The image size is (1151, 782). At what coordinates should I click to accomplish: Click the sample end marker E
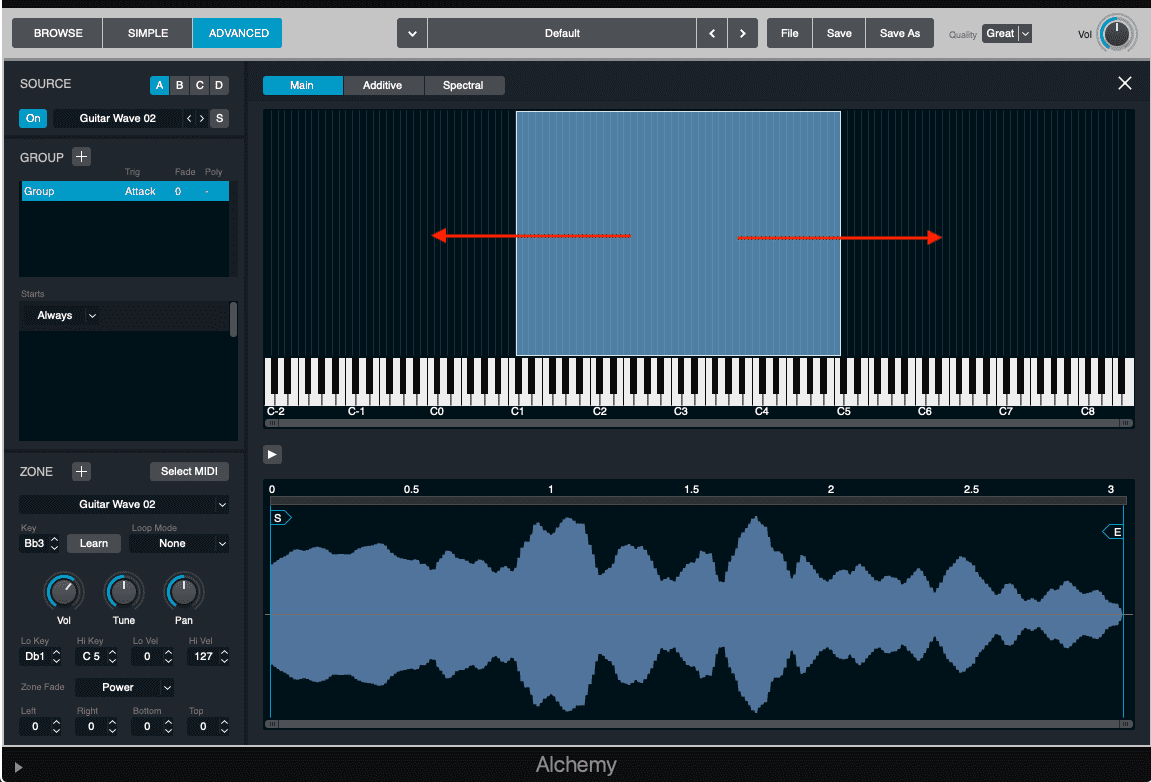point(1114,532)
